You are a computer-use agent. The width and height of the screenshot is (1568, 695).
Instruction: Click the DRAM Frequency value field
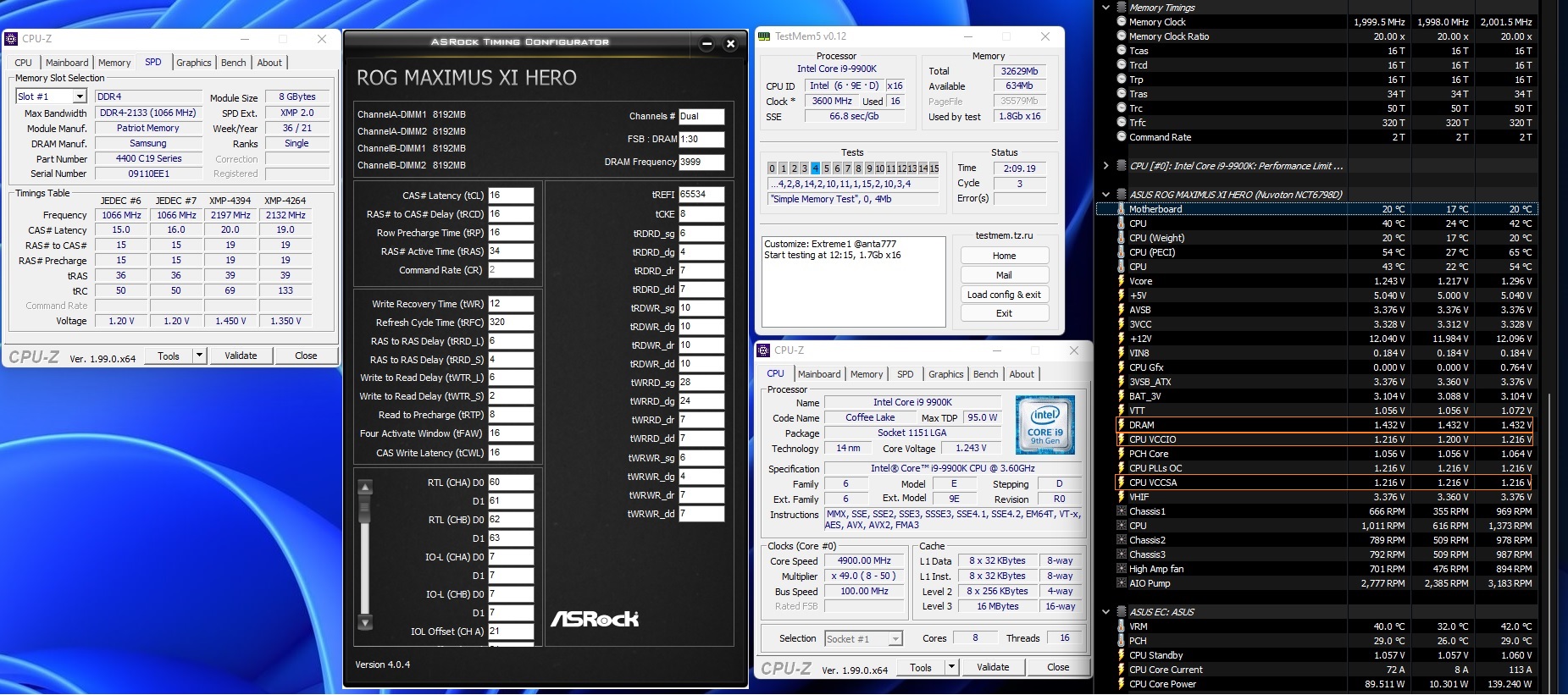(x=701, y=162)
